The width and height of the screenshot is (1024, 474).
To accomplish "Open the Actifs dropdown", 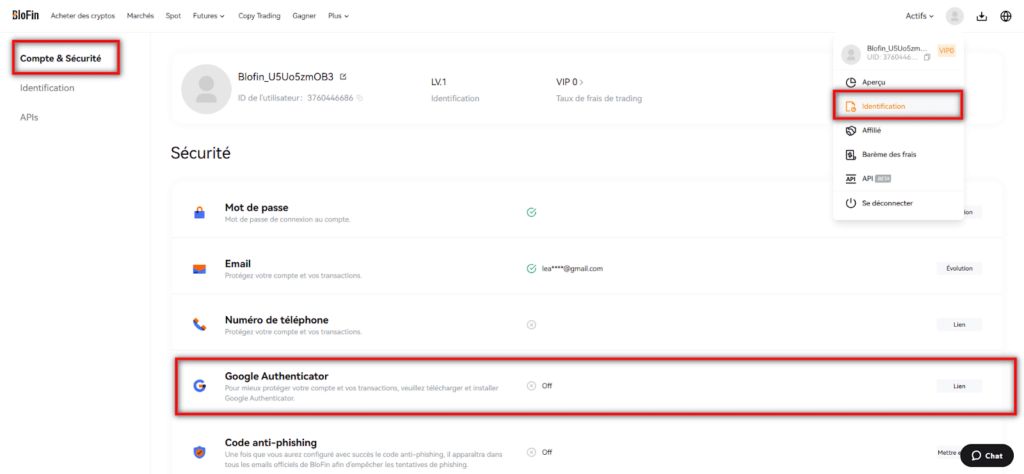I will (x=919, y=16).
